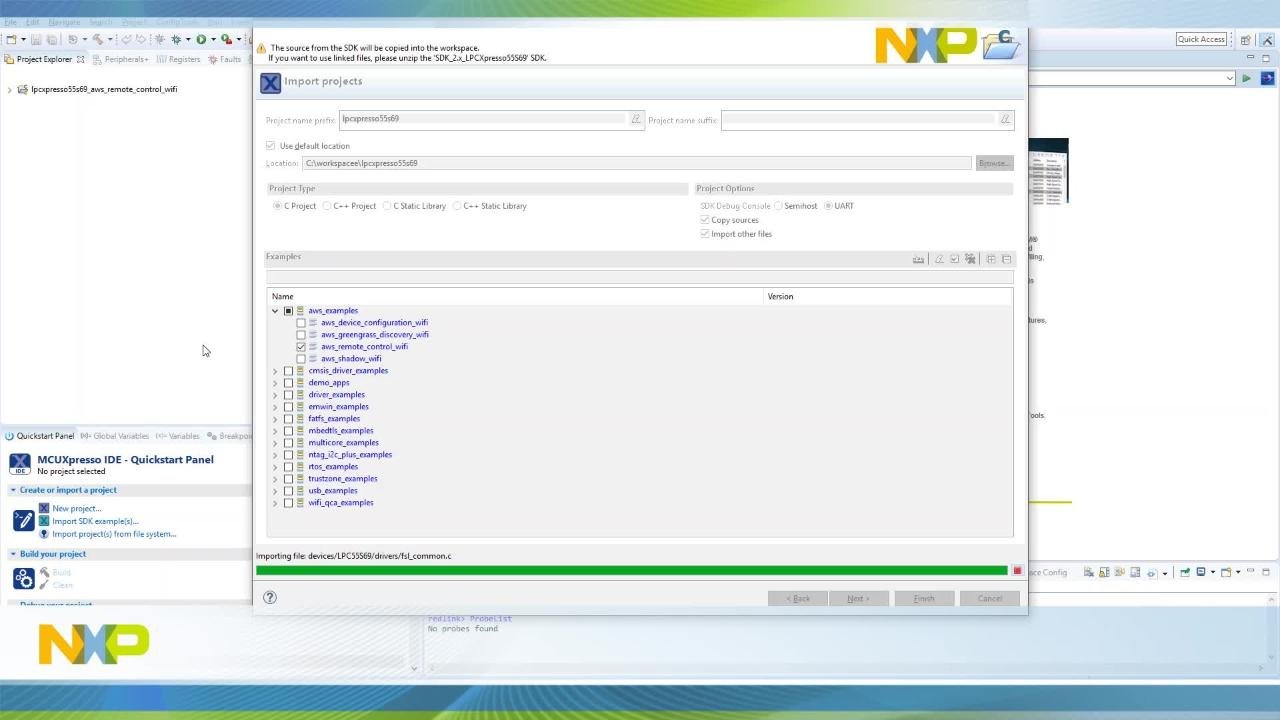
Task: Click the Browse button
Action: coord(994,163)
